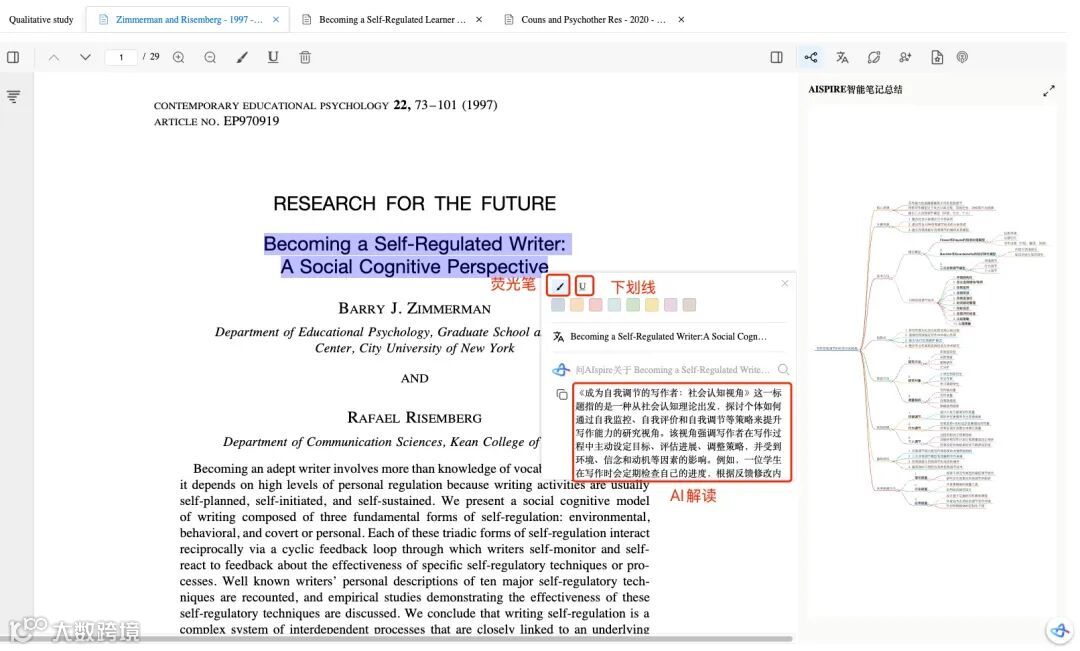Click the mind map thumbnail in notes panel
The height and width of the screenshot is (651, 1080).
[931, 355]
